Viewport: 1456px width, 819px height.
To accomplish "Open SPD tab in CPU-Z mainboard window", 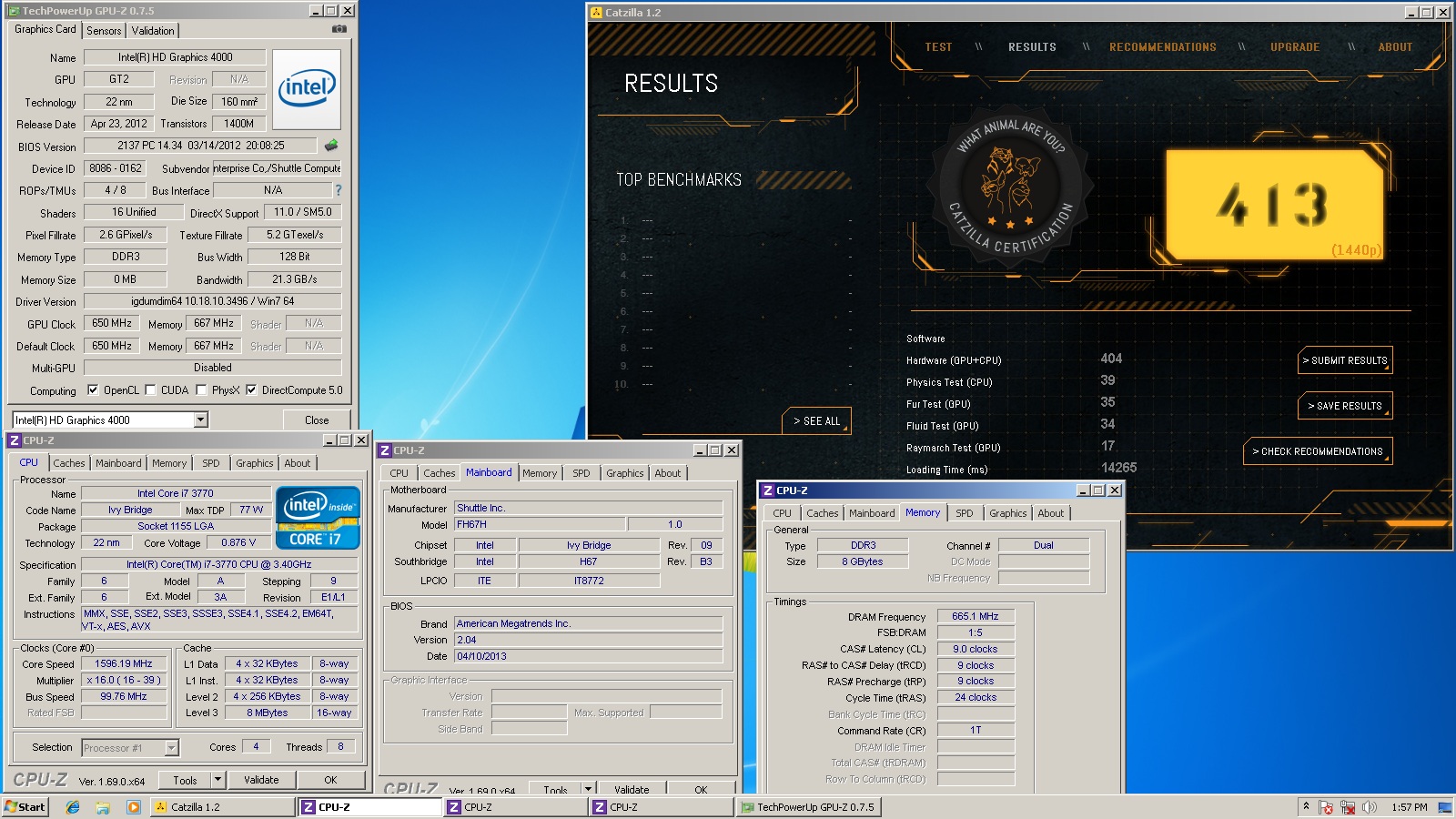I will coord(581,473).
